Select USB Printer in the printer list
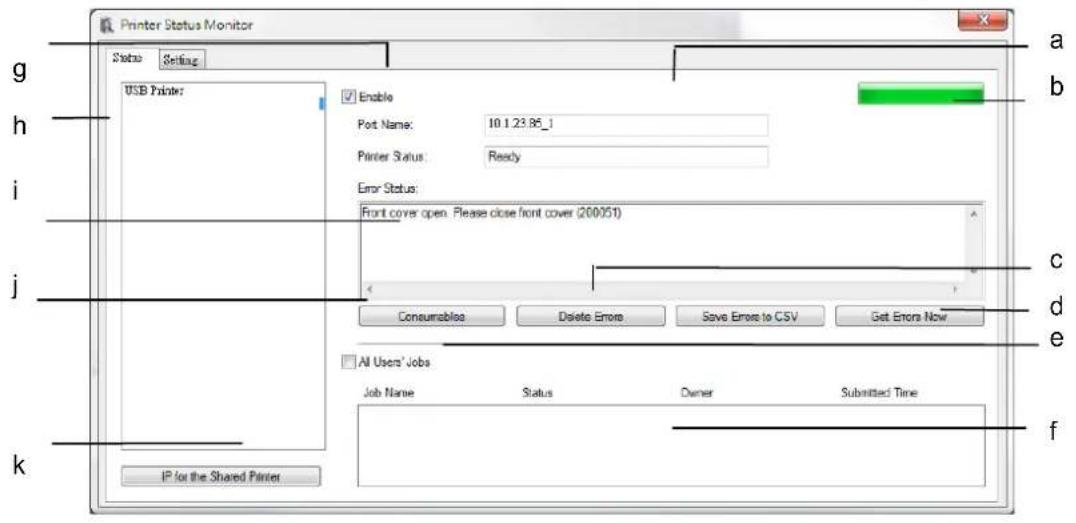 coord(153,90)
